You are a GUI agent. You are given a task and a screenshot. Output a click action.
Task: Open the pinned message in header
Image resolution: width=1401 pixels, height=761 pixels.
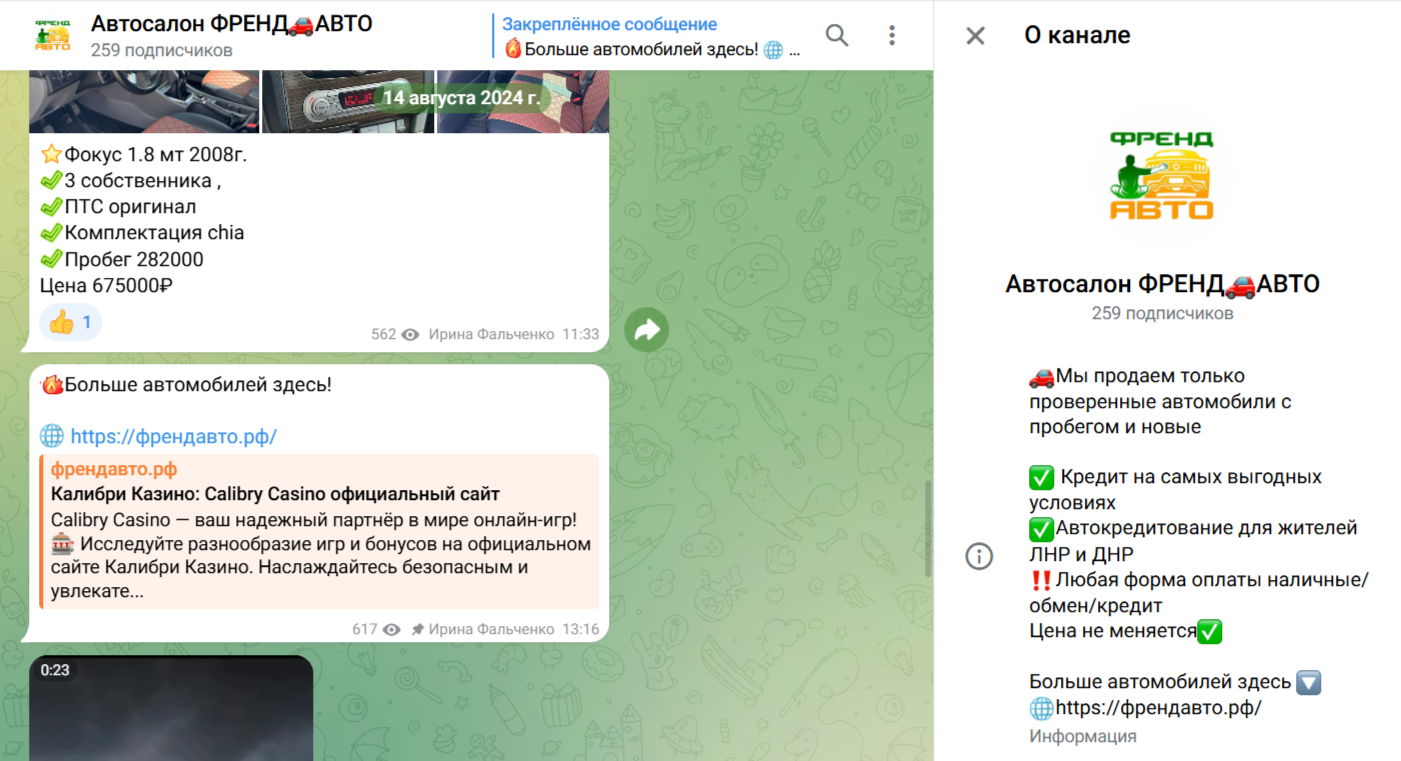(651, 36)
